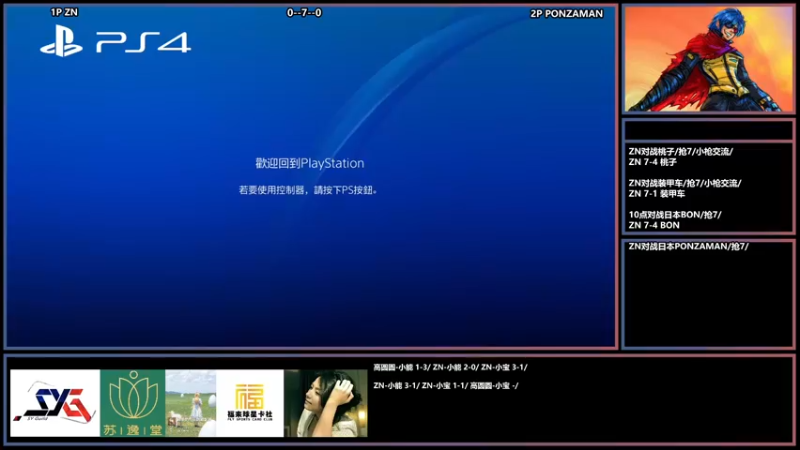Click the yellow 福 card club logo

point(250,403)
